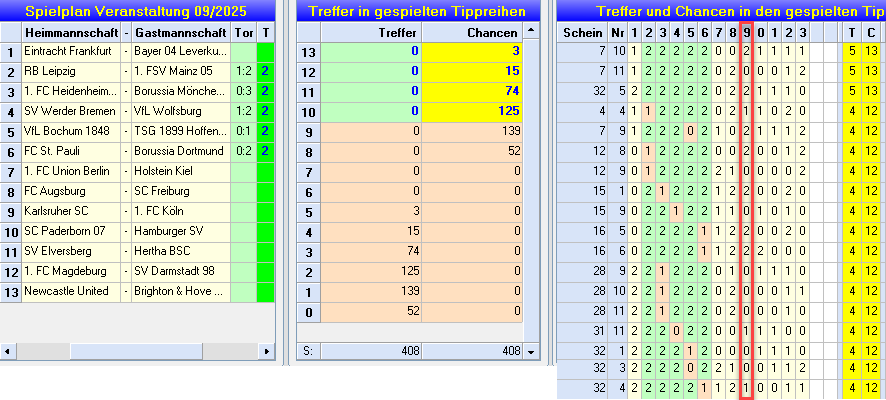The height and width of the screenshot is (400, 886).
Task: Select the SC Freiburg cell
Action: (x=181, y=192)
